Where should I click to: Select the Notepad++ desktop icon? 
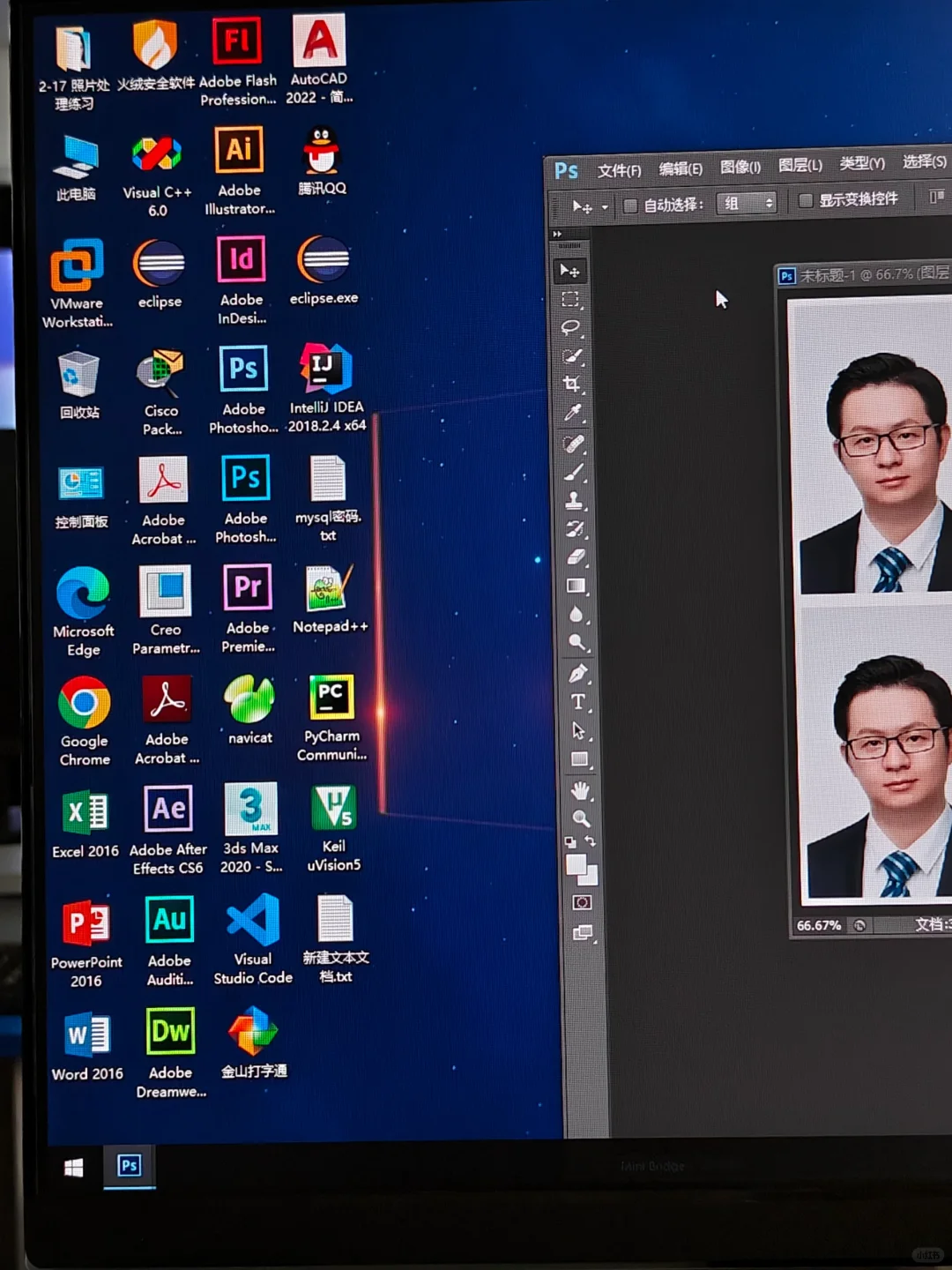click(330, 599)
